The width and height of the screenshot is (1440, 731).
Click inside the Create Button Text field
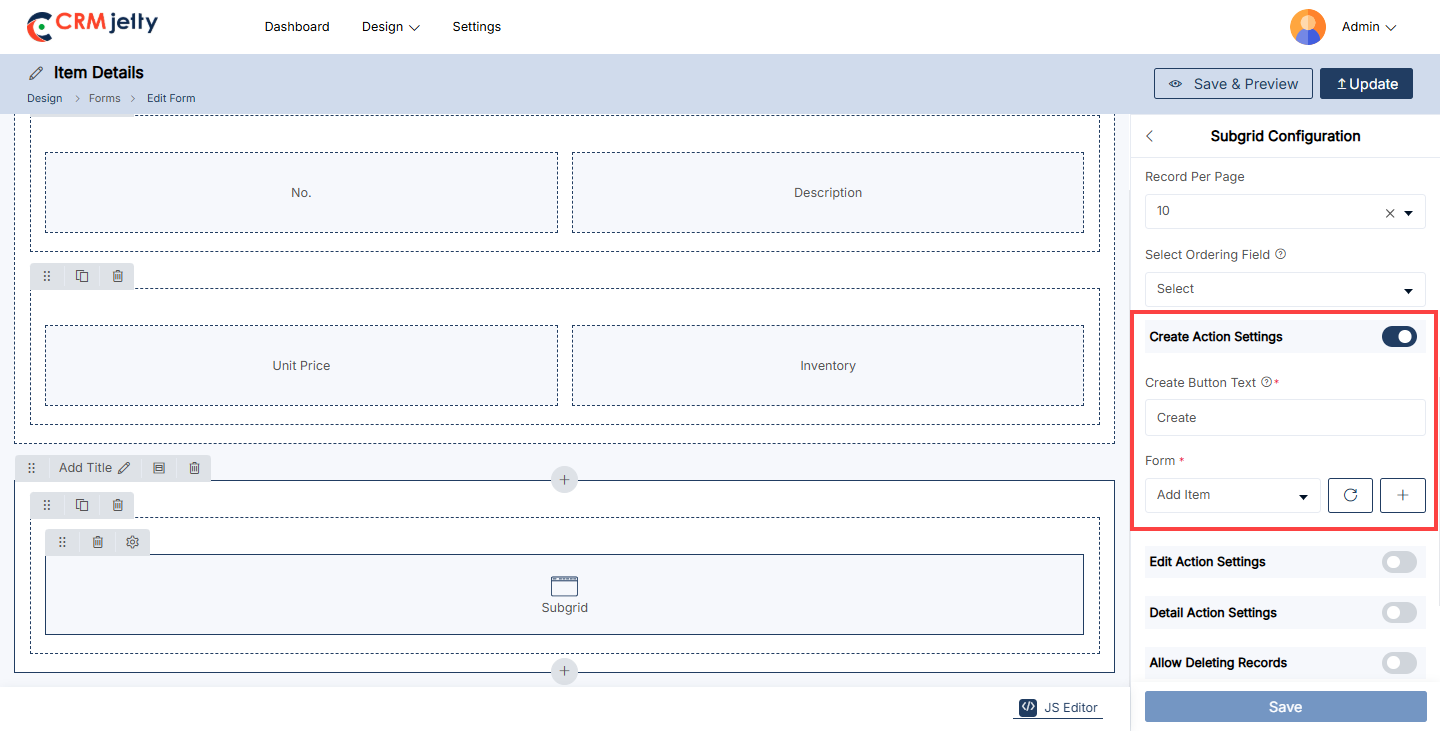pyautogui.click(x=1285, y=418)
